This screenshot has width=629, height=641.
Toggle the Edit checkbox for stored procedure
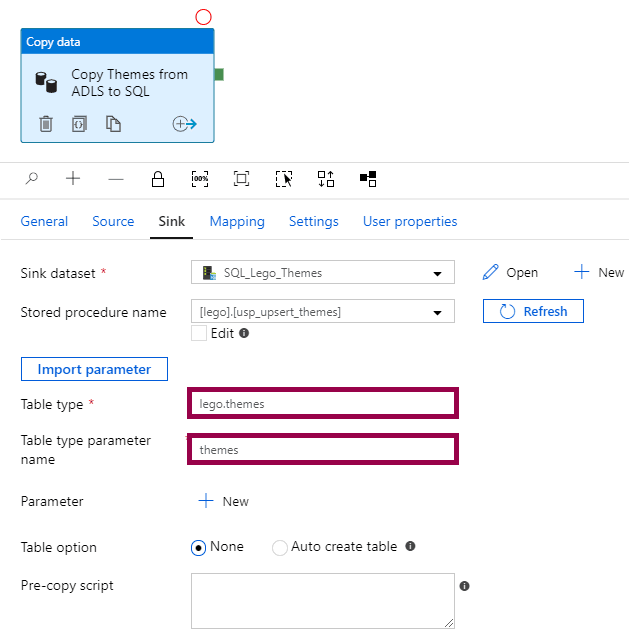[x=199, y=333]
